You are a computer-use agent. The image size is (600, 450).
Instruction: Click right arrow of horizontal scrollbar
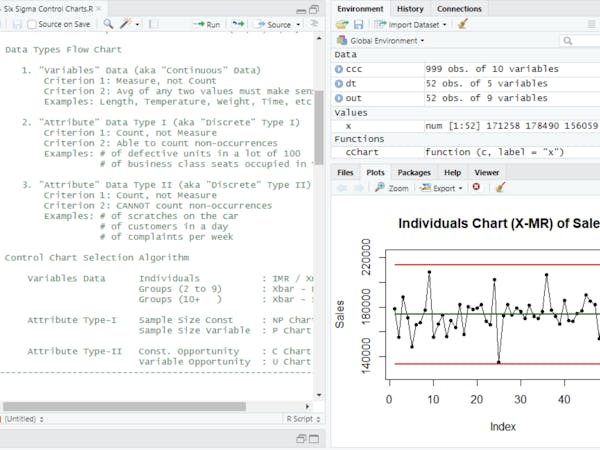coord(307,406)
